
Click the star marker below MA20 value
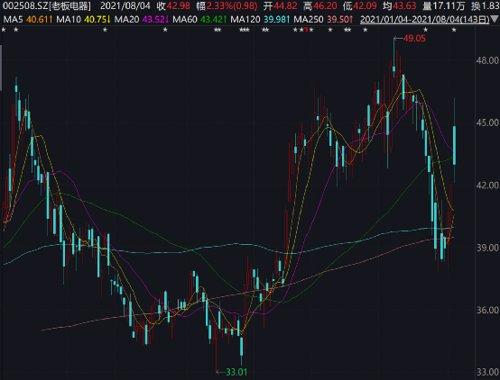coord(165,30)
